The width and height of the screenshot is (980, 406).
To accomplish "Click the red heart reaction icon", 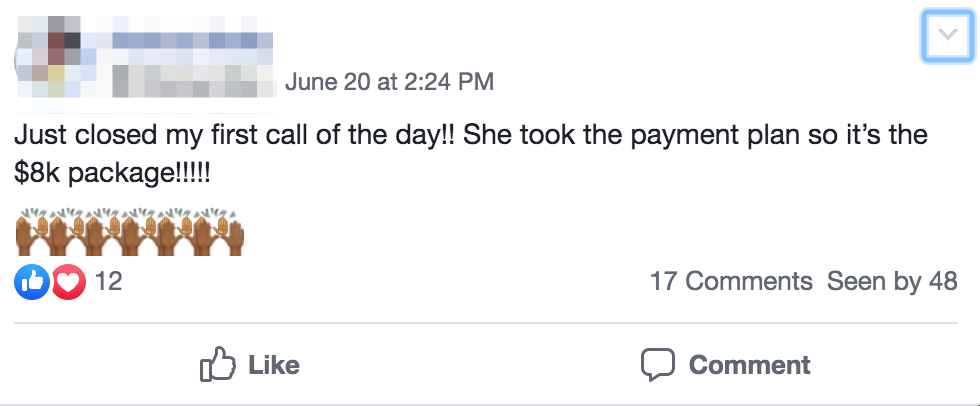I will (68, 282).
